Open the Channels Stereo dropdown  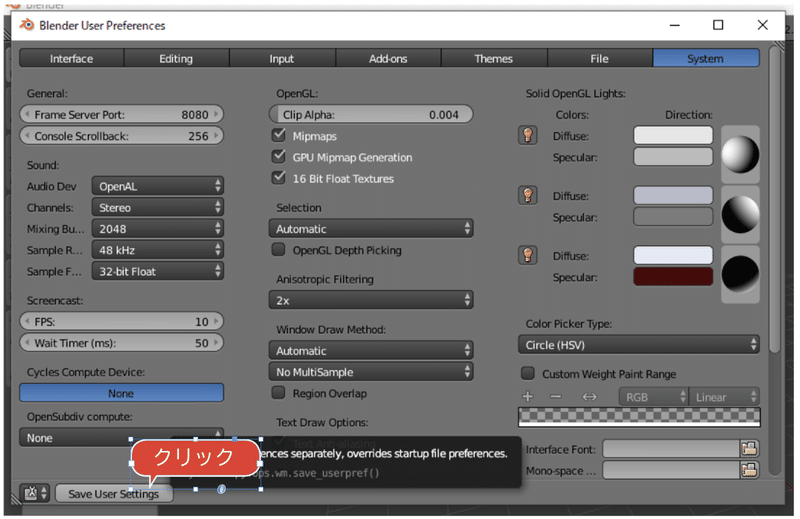coord(158,208)
